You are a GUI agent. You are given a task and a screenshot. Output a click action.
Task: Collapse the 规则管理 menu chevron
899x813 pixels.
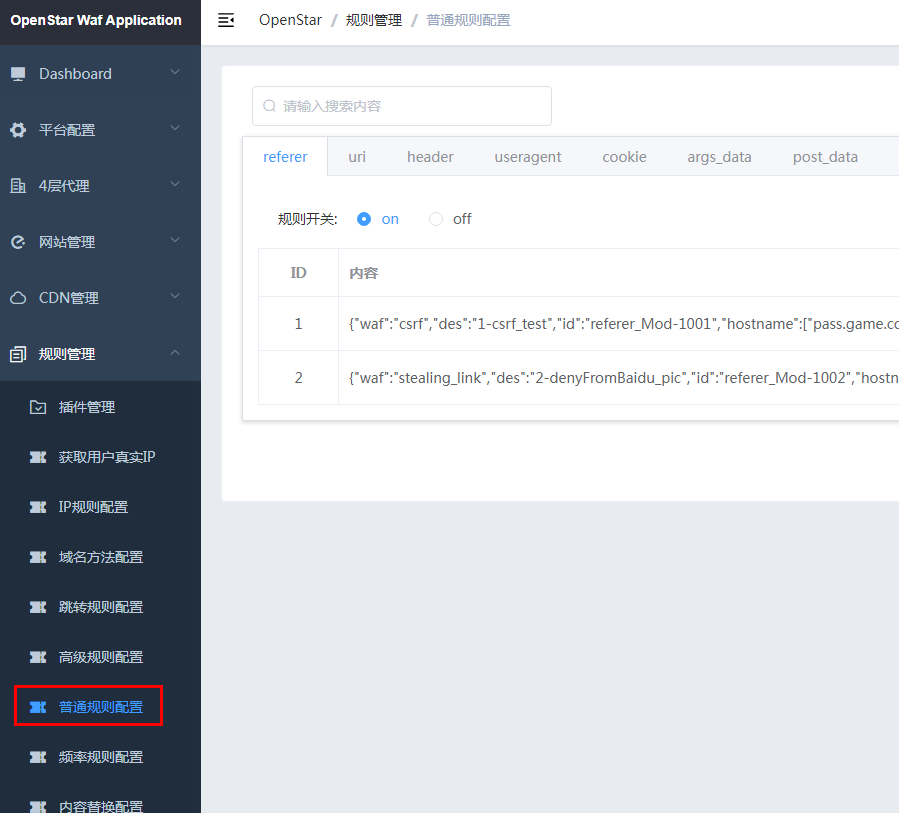pyautogui.click(x=175, y=352)
